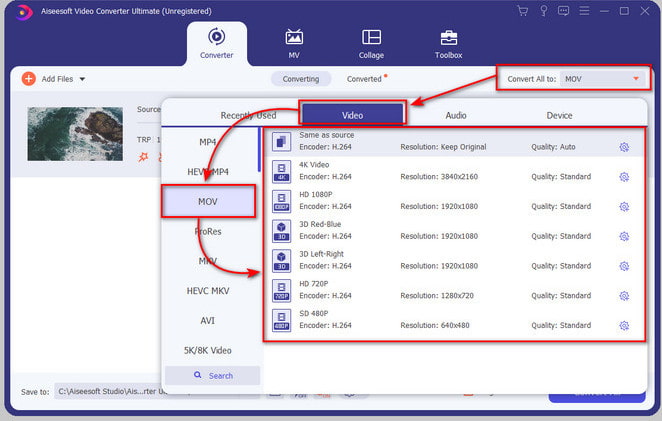
Task: Click 'Resolution: 640x480' text
Action: click(x=435, y=326)
